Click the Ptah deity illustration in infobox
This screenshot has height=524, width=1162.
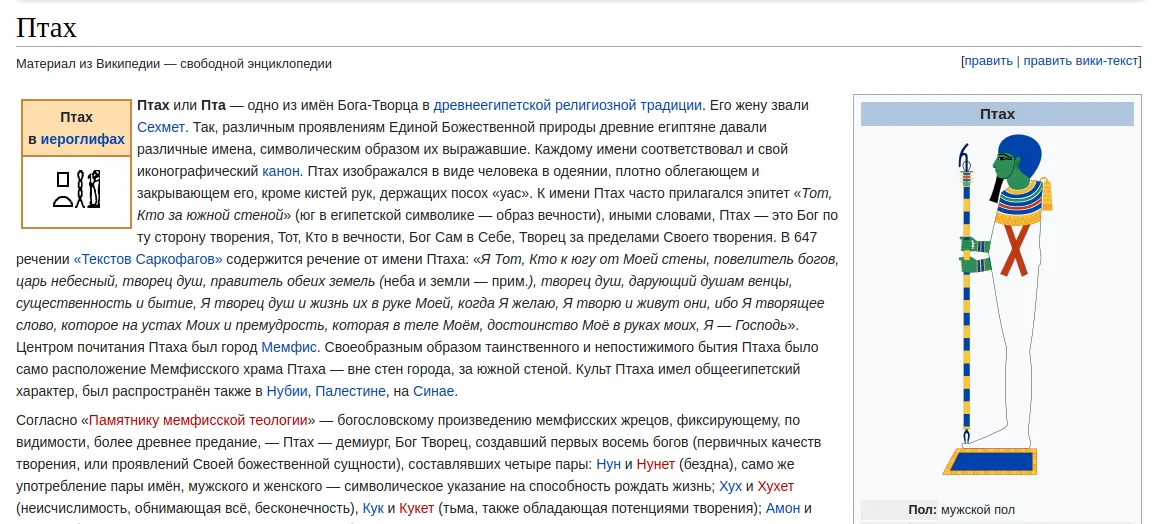997,305
